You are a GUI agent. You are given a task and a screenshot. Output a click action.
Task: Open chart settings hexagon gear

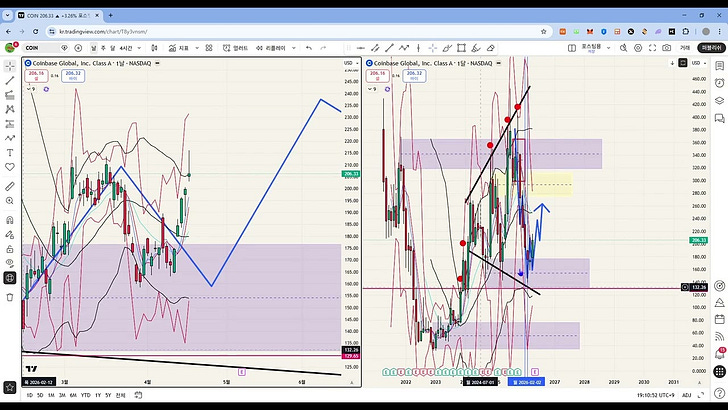(x=638, y=48)
